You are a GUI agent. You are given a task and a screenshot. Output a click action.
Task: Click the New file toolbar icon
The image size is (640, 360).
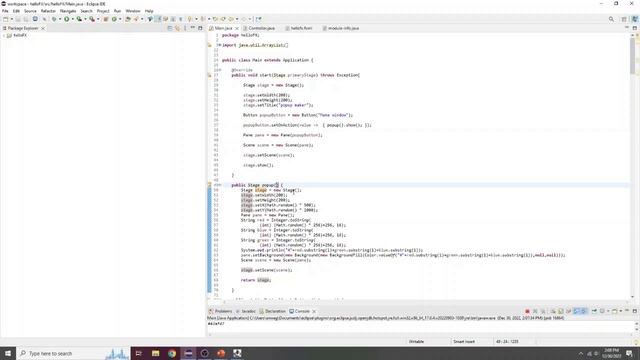tap(5, 19)
